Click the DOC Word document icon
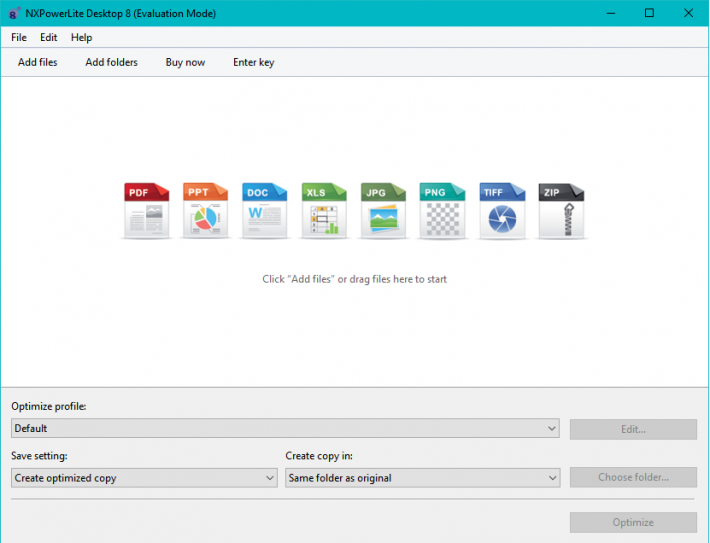 (264, 211)
